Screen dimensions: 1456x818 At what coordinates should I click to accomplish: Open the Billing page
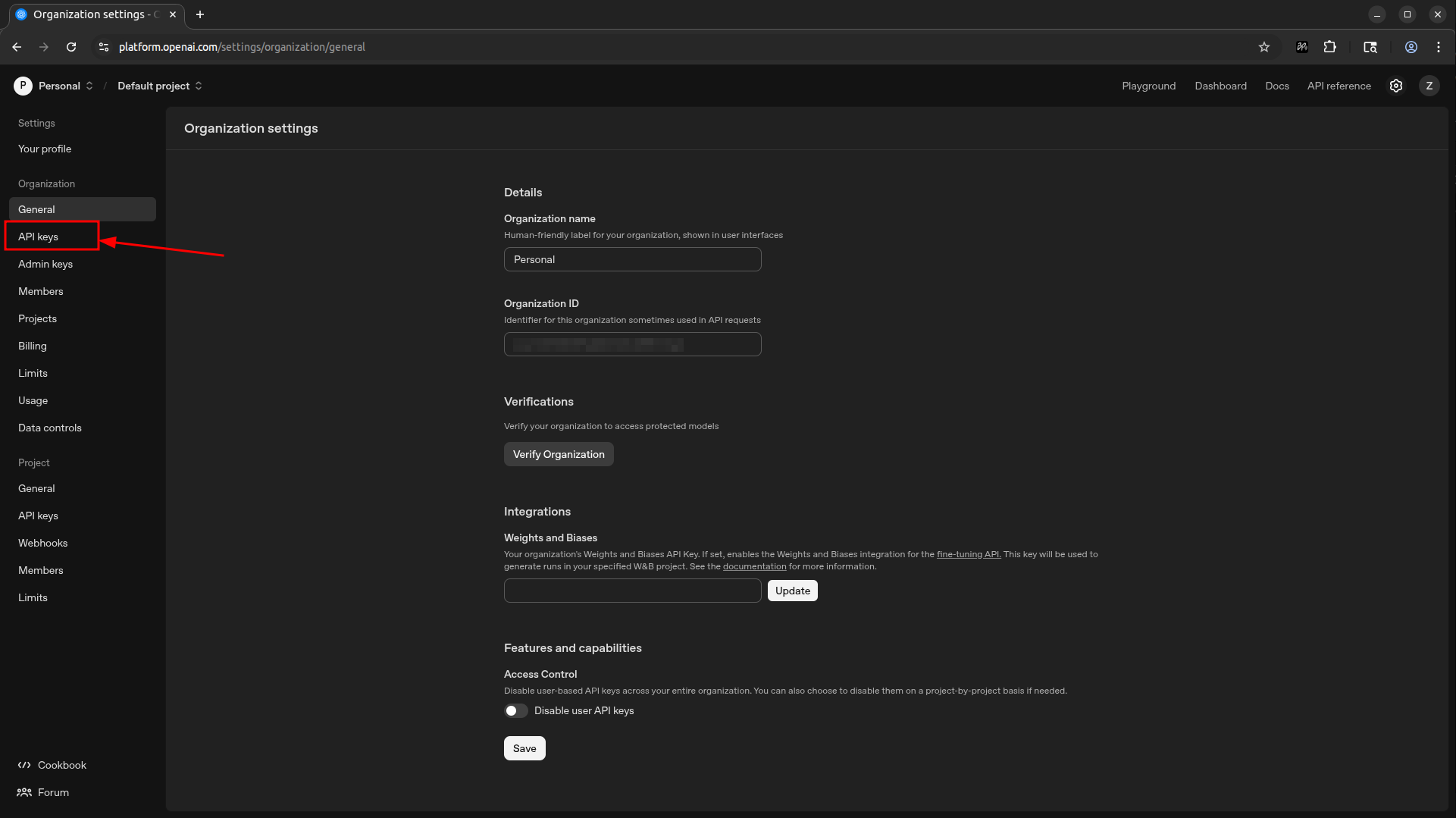coord(83,346)
